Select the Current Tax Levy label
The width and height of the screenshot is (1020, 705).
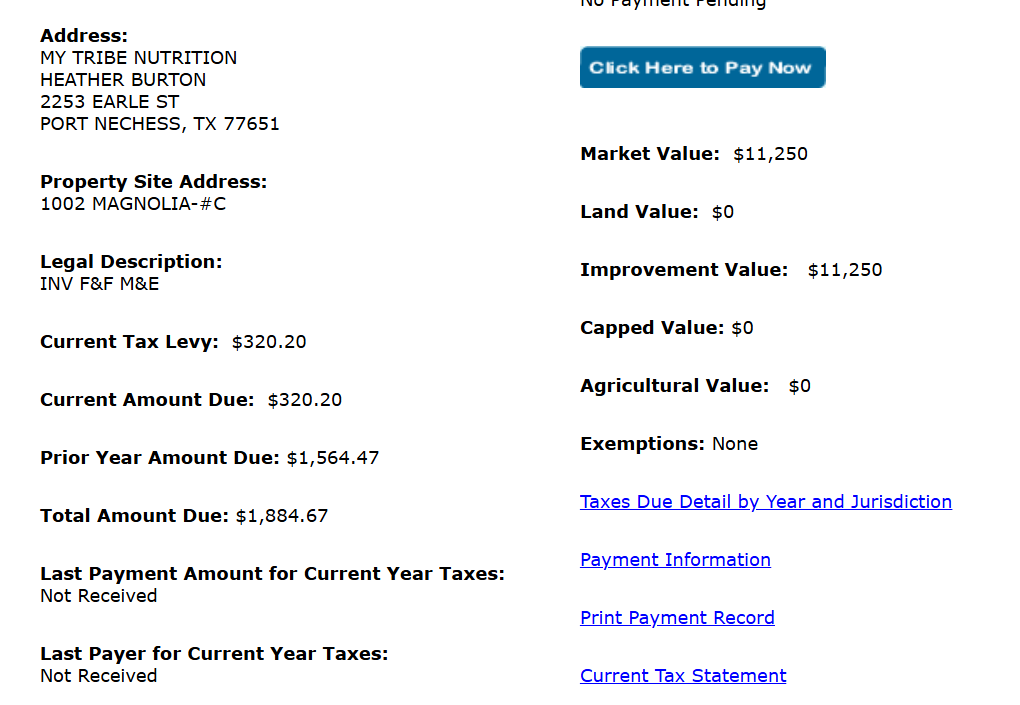(x=129, y=342)
